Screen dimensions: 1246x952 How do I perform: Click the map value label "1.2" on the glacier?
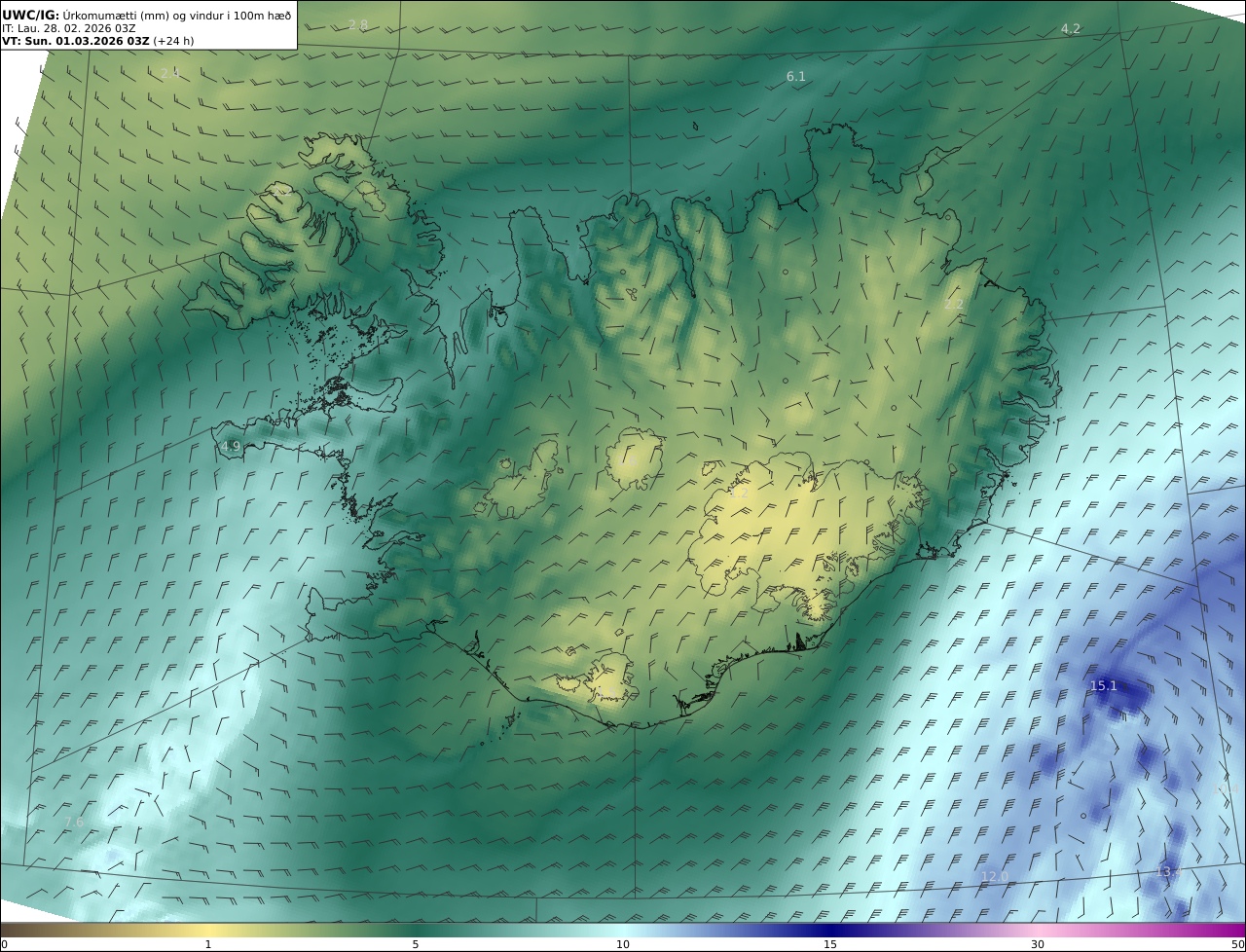739,493
